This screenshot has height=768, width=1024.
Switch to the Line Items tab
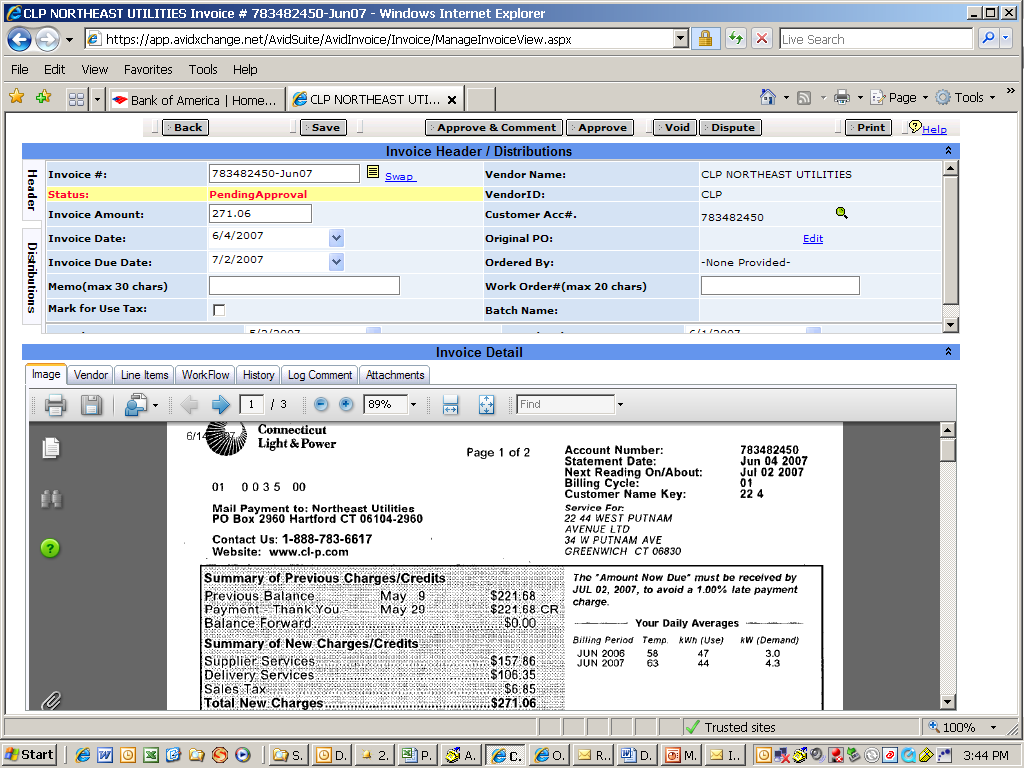[x=144, y=375]
